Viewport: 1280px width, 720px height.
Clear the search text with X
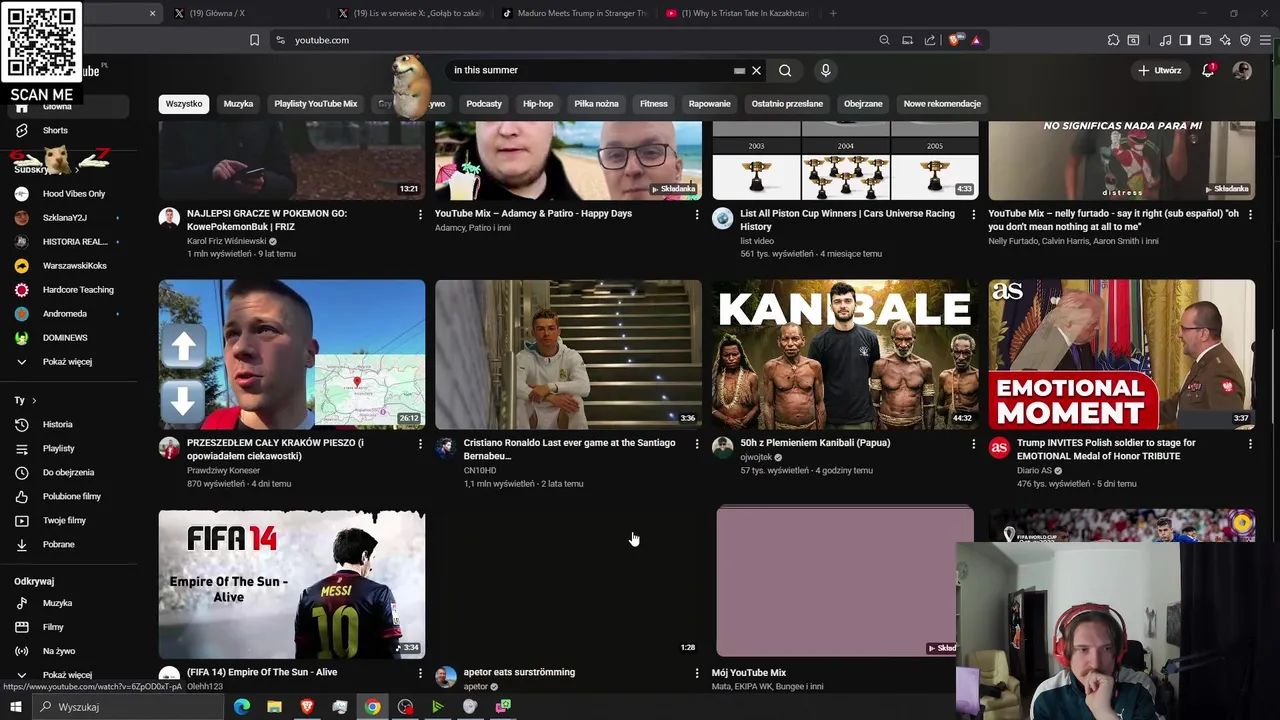(756, 70)
